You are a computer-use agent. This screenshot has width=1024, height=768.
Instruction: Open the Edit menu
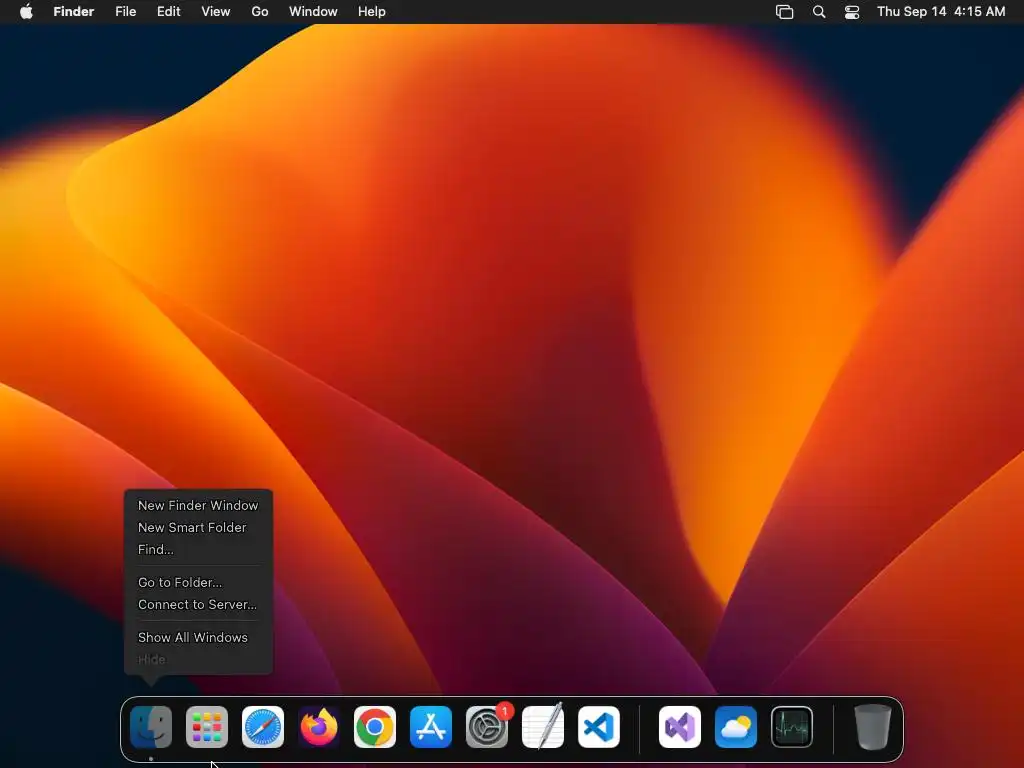click(168, 12)
